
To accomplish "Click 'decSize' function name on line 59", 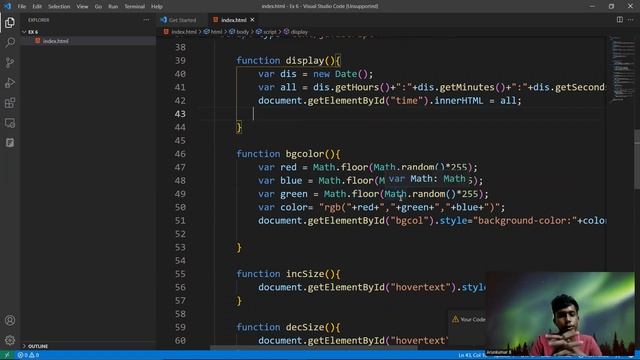I will 304,327.
